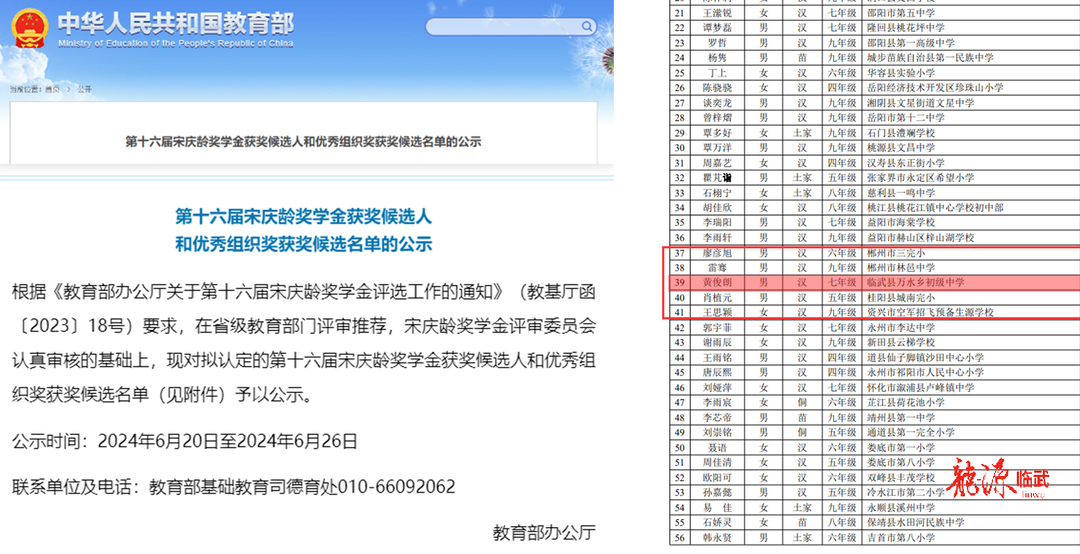Click school cell 益阳市海棠学校
Image resolution: width=1080 pixels, height=554 pixels.
click(x=901, y=223)
